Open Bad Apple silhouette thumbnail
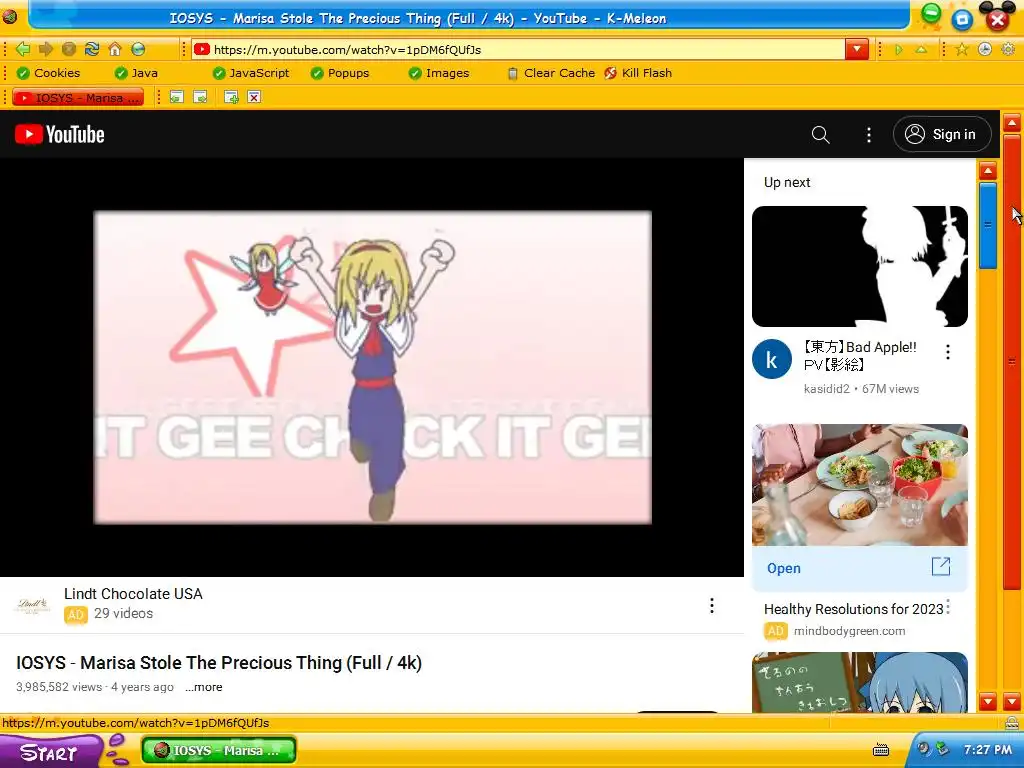 pyautogui.click(x=860, y=266)
